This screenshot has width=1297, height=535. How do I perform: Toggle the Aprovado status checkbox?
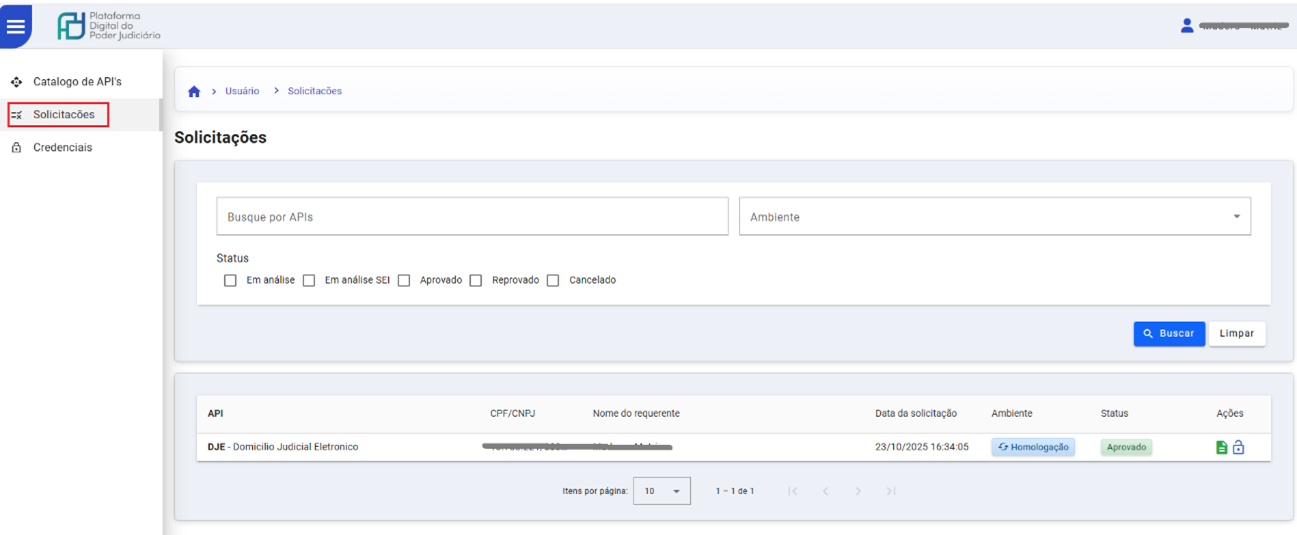click(x=404, y=281)
